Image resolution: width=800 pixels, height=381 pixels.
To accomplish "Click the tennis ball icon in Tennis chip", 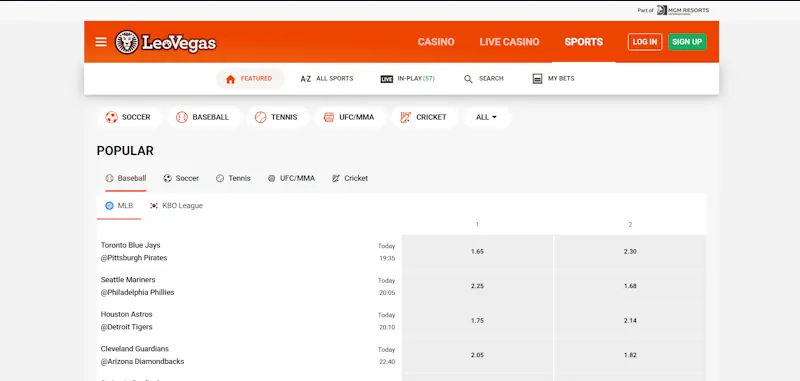I will coord(260,117).
